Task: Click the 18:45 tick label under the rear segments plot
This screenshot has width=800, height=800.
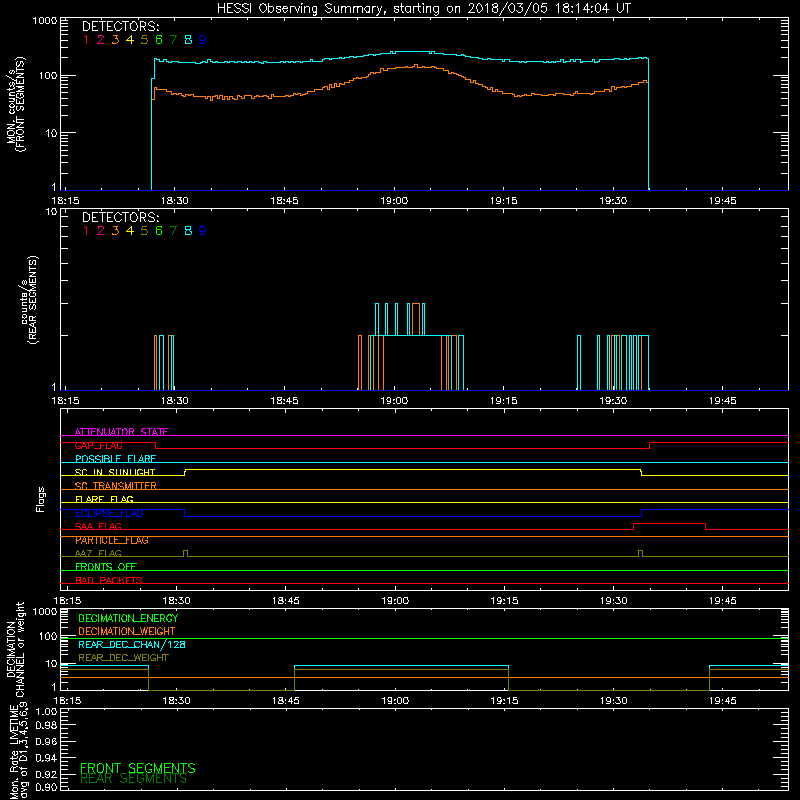Action: (x=284, y=401)
